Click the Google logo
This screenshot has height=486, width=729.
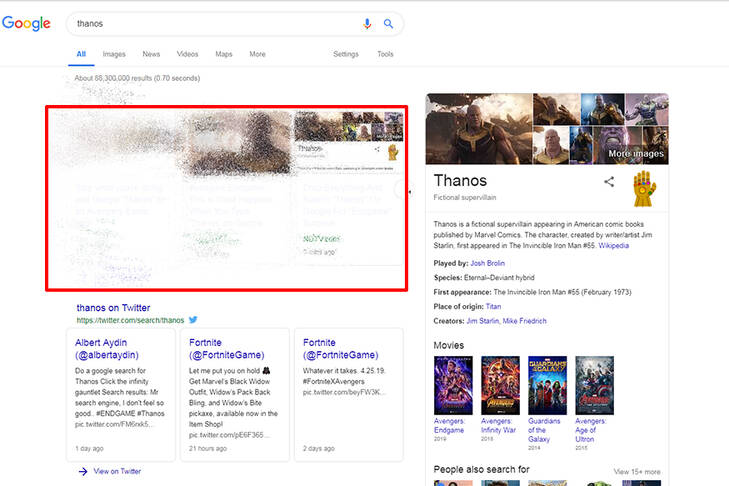pyautogui.click(x=27, y=24)
